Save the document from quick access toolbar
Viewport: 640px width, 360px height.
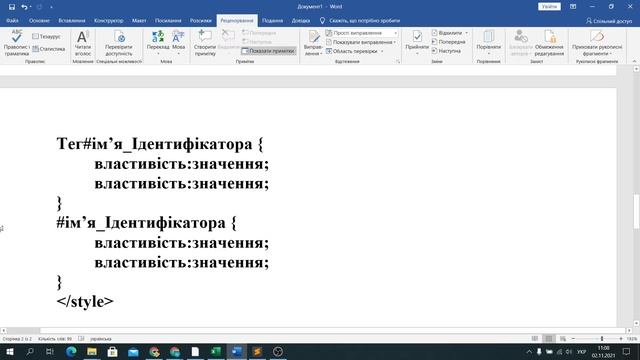(12, 7)
